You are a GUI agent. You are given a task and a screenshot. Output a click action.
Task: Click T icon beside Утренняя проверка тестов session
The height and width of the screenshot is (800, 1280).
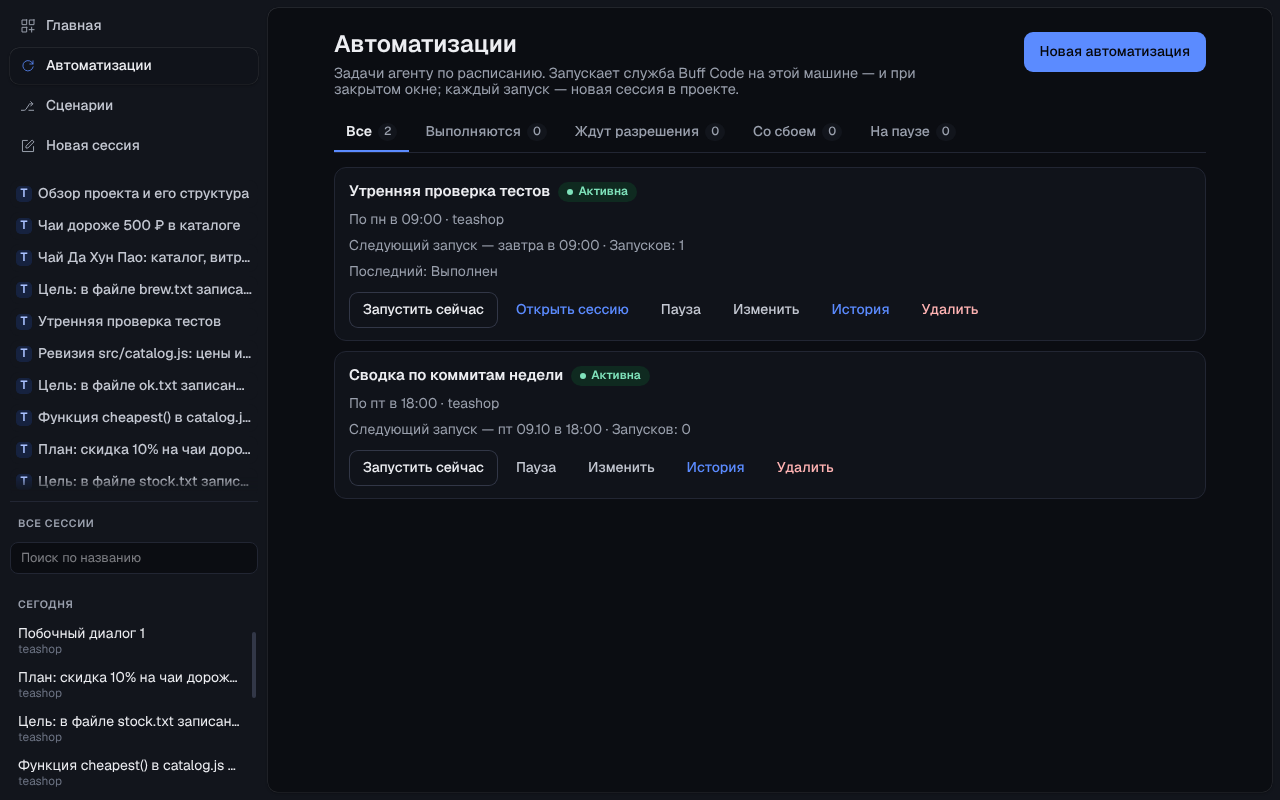pos(24,321)
